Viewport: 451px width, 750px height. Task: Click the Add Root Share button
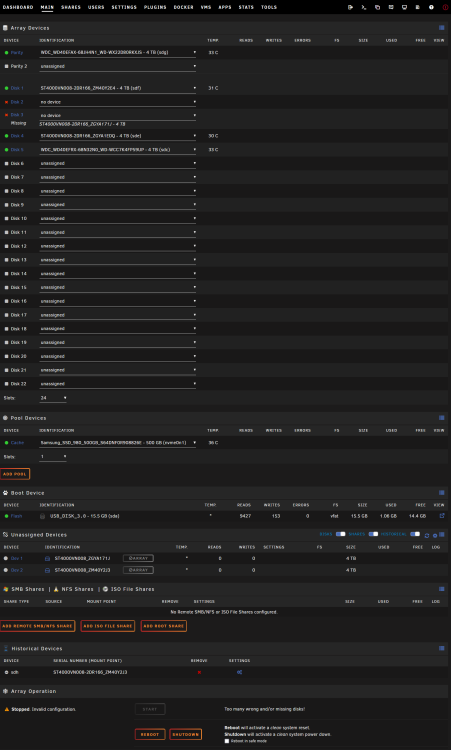coord(164,626)
